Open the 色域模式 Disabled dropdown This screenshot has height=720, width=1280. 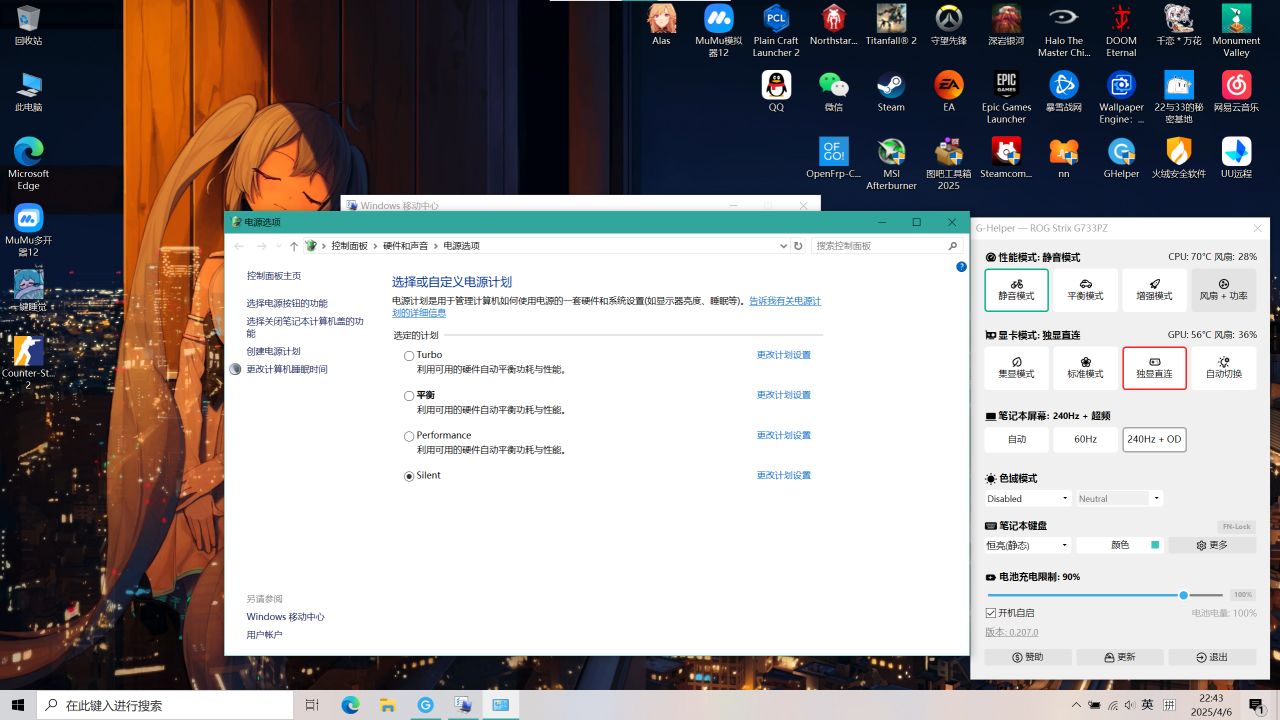click(1028, 498)
